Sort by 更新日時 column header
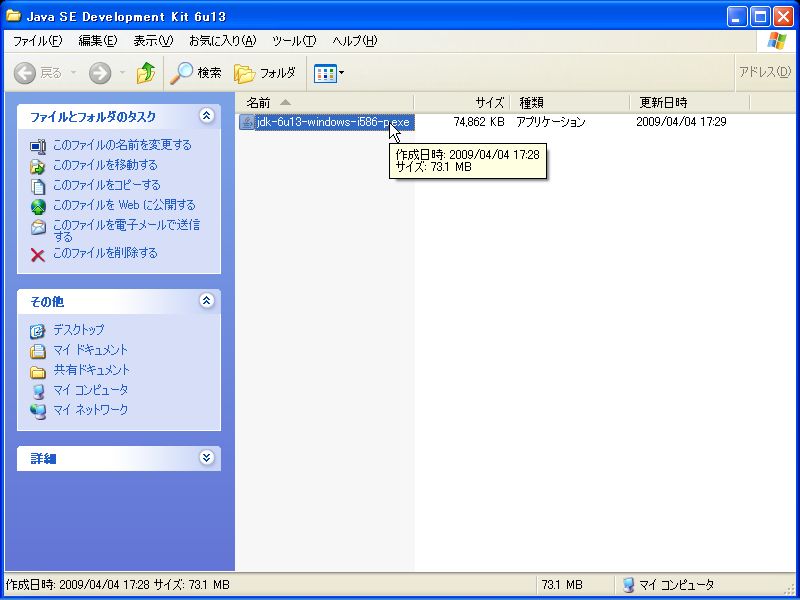 pos(690,103)
